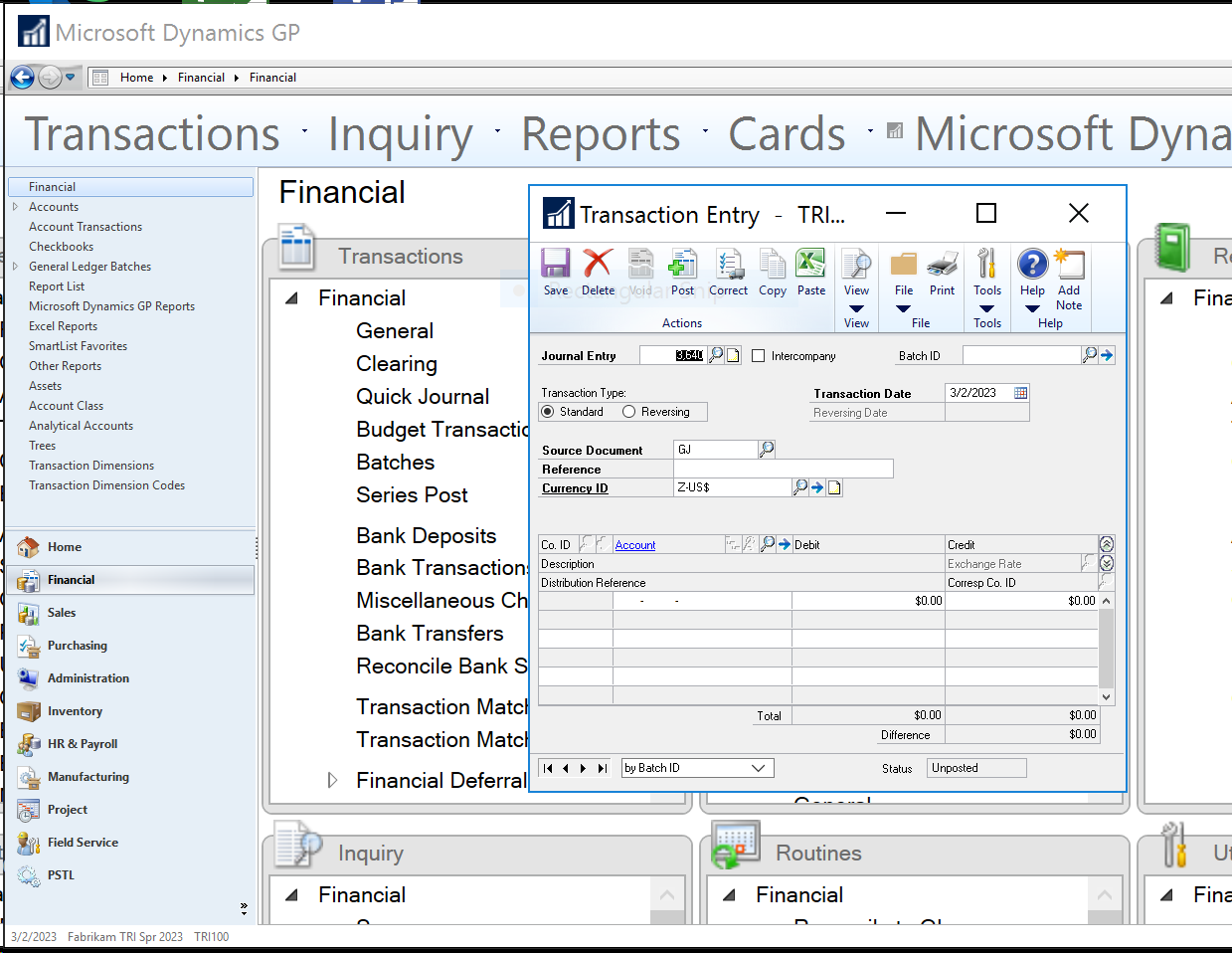Image resolution: width=1232 pixels, height=953 pixels.
Task: Open the Cards menu
Action: [x=787, y=134]
